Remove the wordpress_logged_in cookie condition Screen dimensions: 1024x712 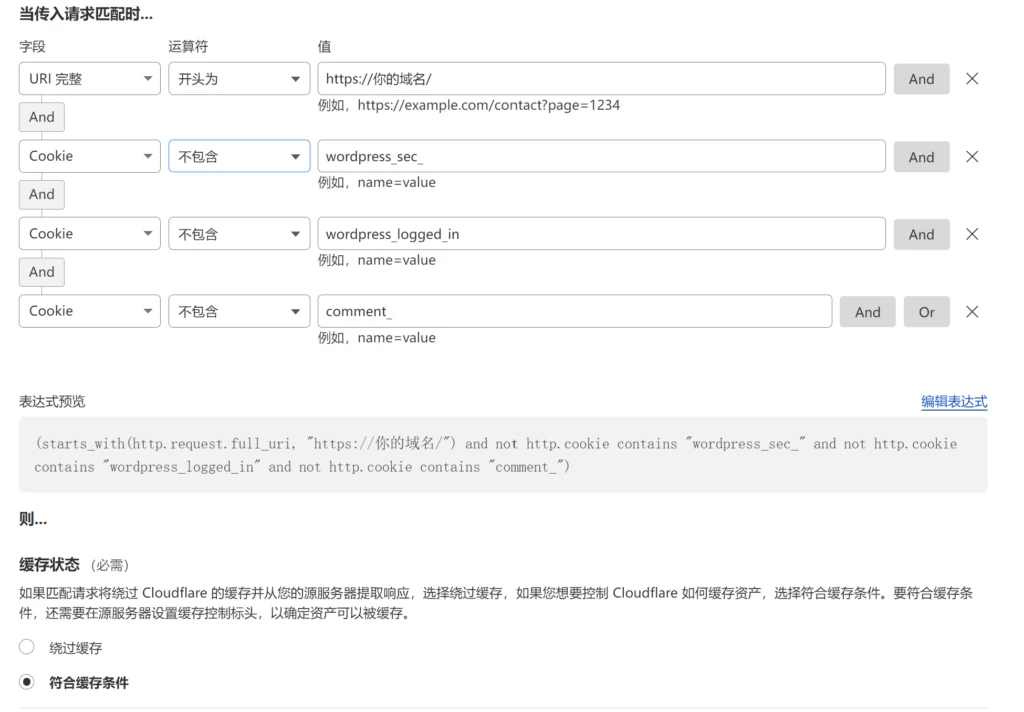pyautogui.click(x=971, y=233)
